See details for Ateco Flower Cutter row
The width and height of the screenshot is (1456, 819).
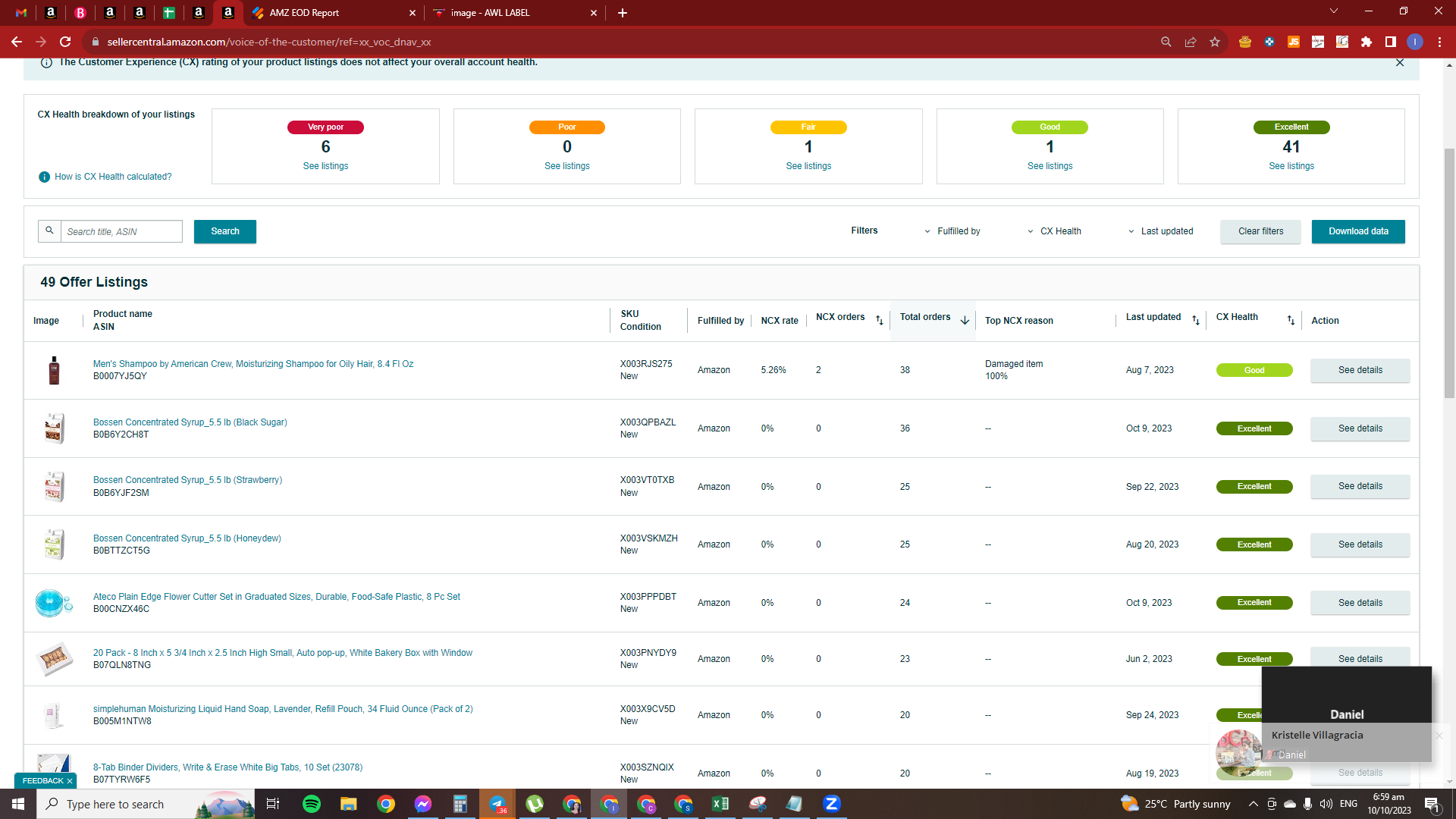[x=1360, y=603]
